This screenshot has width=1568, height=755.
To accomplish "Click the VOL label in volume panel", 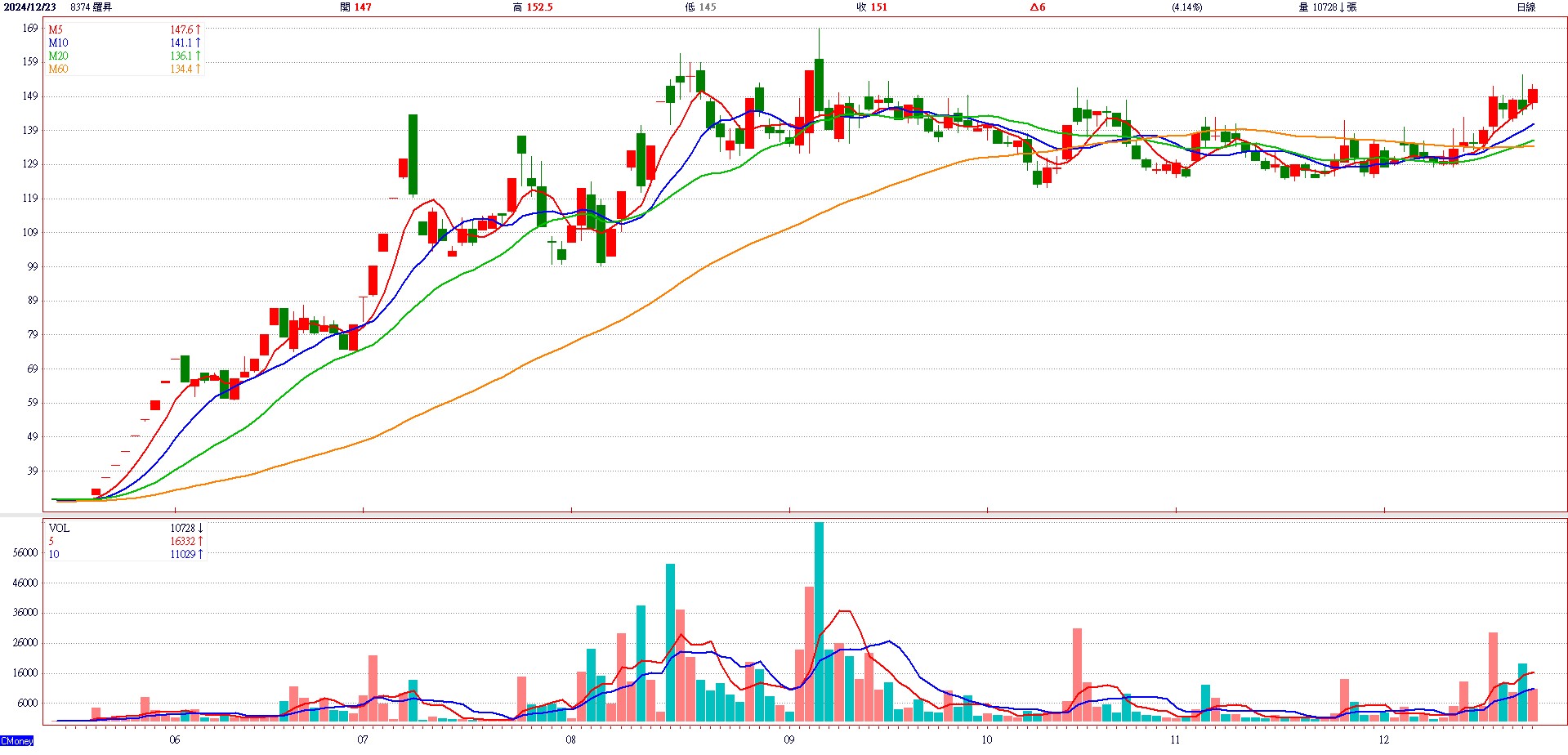I will (59, 528).
